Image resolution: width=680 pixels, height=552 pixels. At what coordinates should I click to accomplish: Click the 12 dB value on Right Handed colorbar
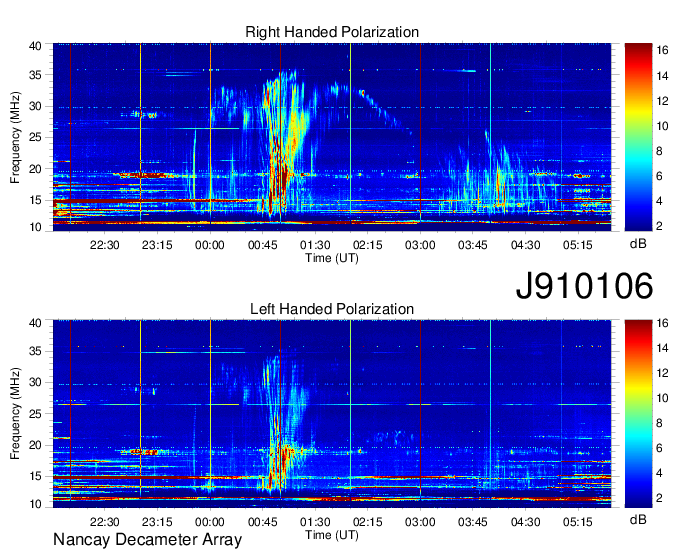pos(662,101)
